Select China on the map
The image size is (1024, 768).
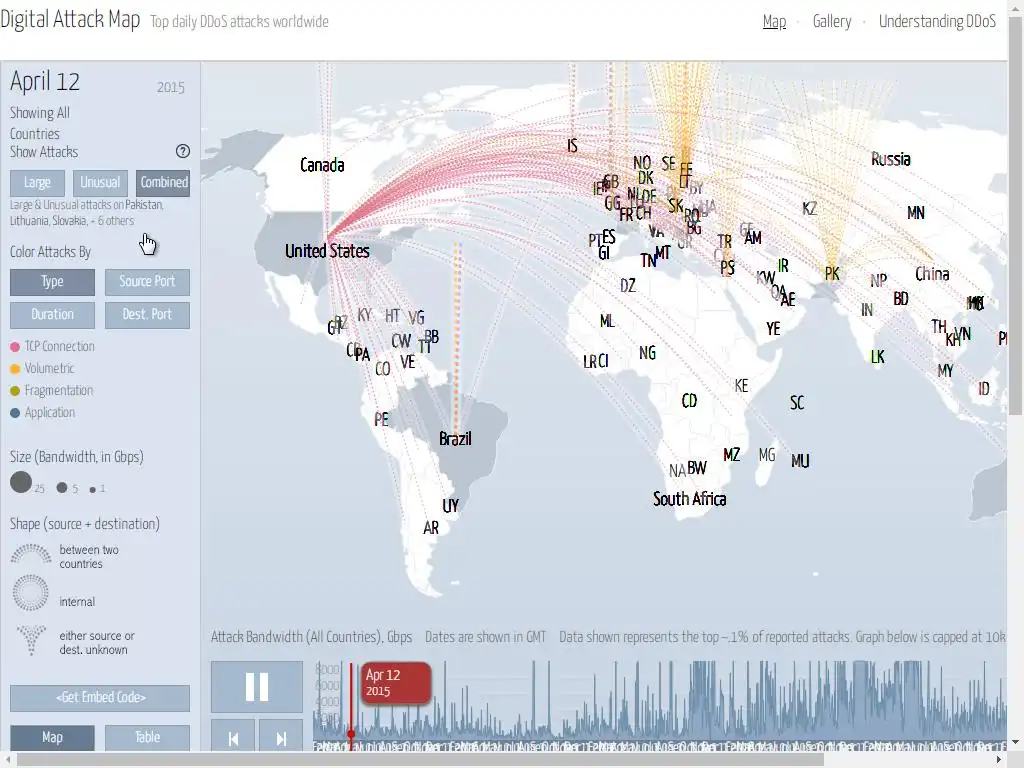tap(932, 274)
